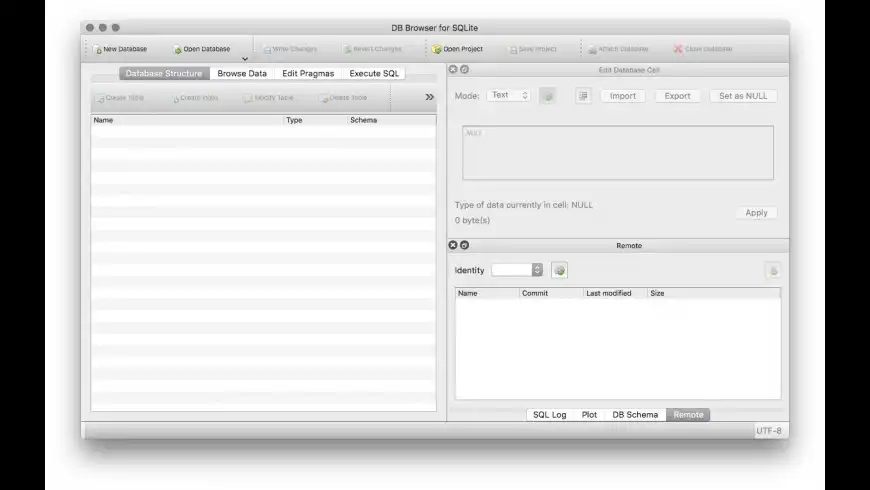This screenshot has width=870, height=490.
Task: Float the Edit Database Cell panel
Action: pyautogui.click(x=464, y=69)
